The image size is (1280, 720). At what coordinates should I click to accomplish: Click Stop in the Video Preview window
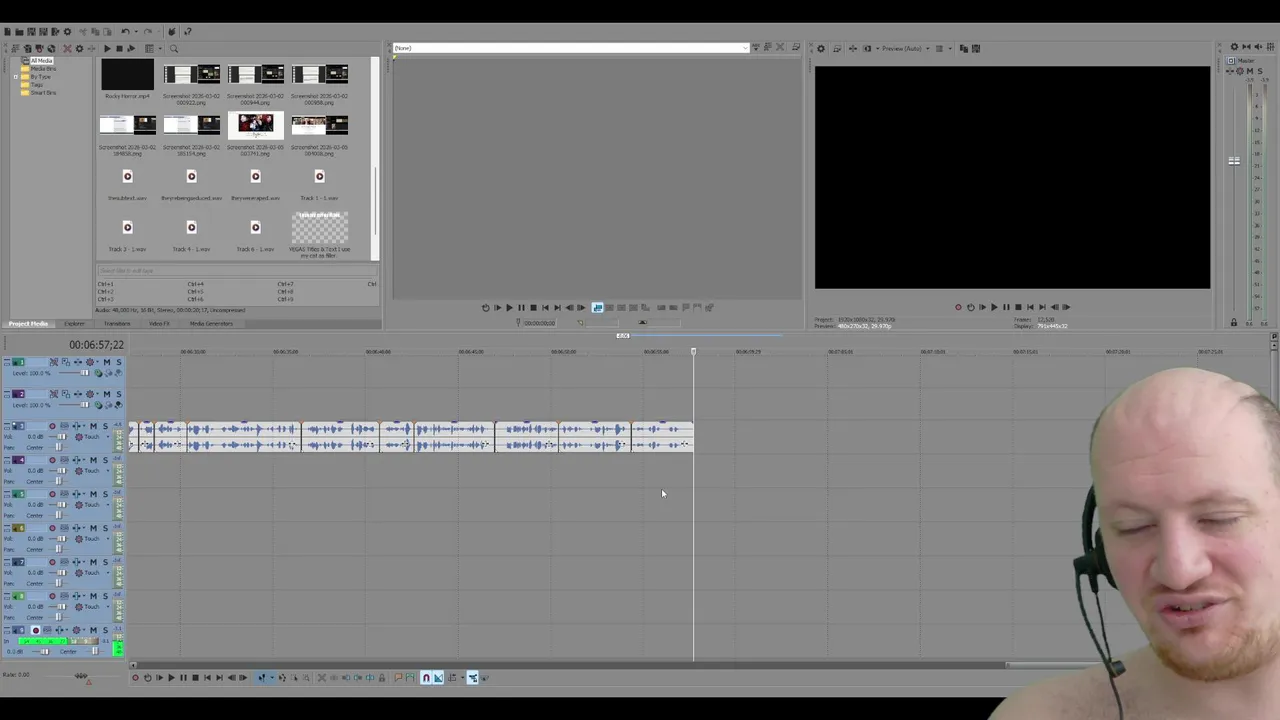(1018, 307)
